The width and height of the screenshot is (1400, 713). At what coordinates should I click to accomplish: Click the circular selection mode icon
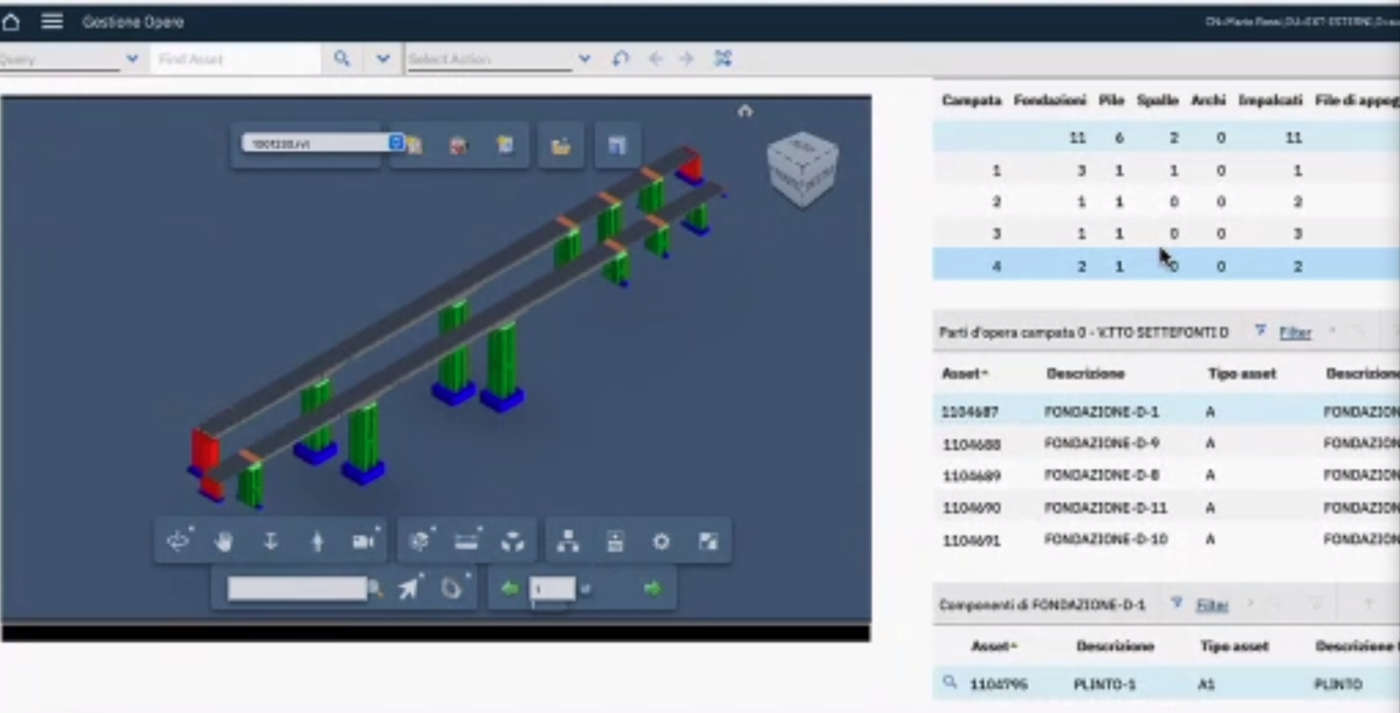(452, 588)
